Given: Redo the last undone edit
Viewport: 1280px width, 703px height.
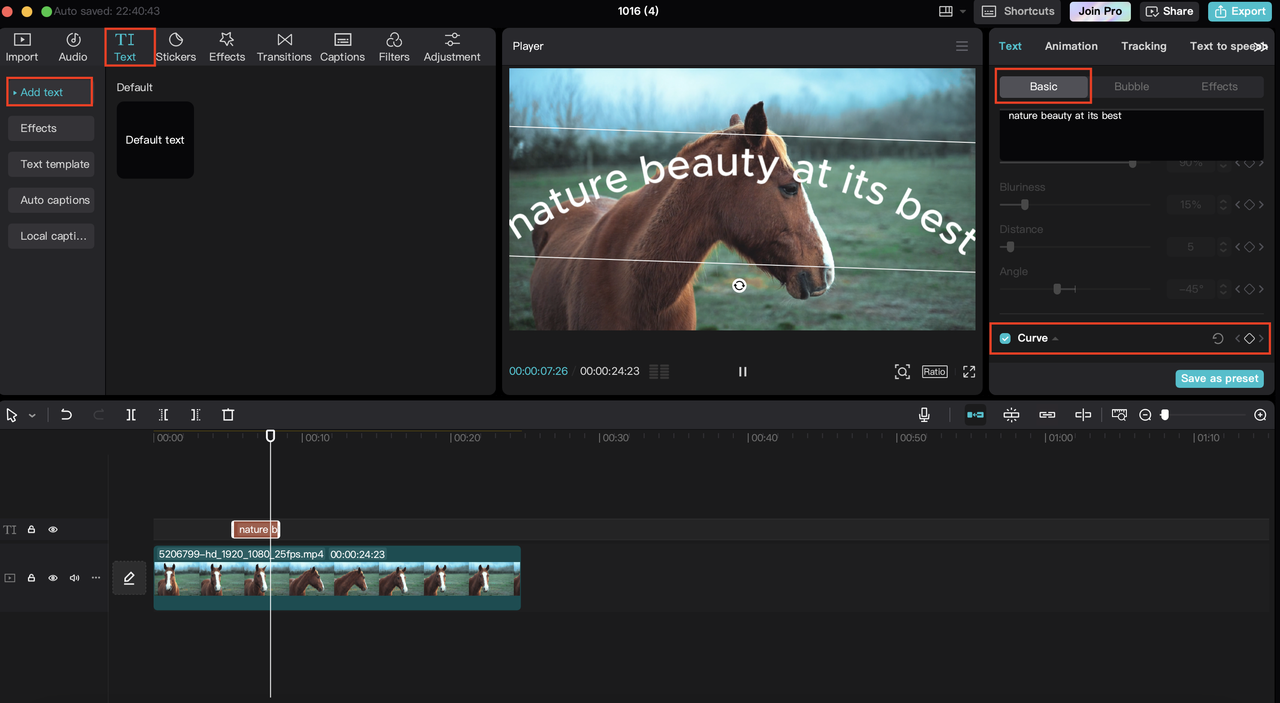Looking at the screenshot, I should click(98, 415).
